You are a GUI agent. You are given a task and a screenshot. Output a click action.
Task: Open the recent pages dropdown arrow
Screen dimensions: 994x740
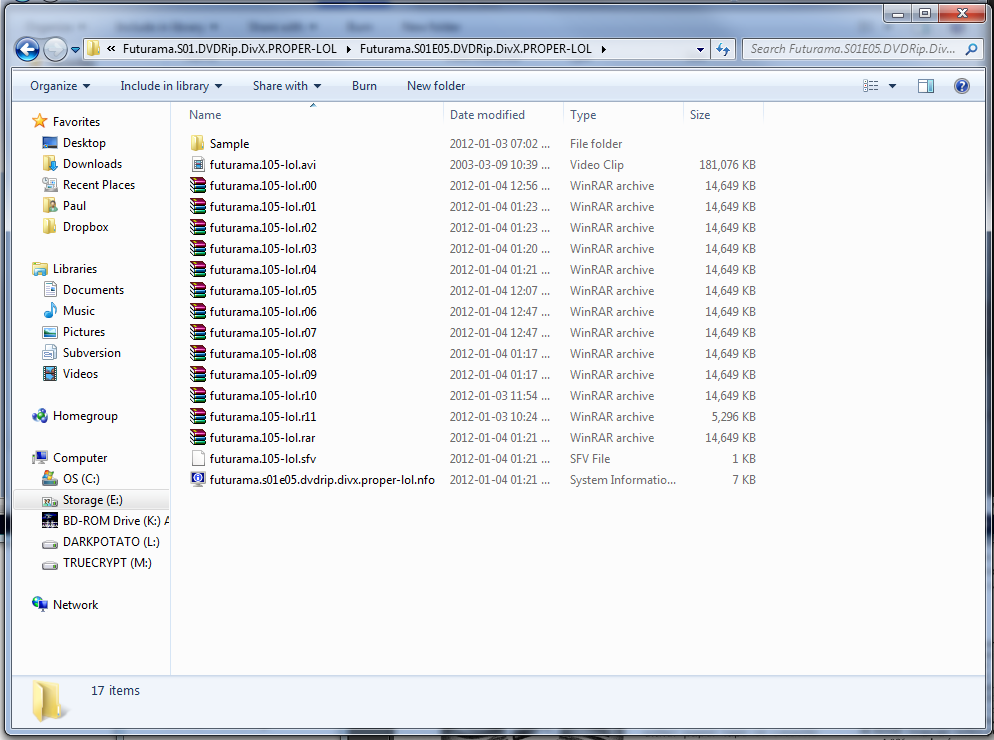tap(75, 49)
